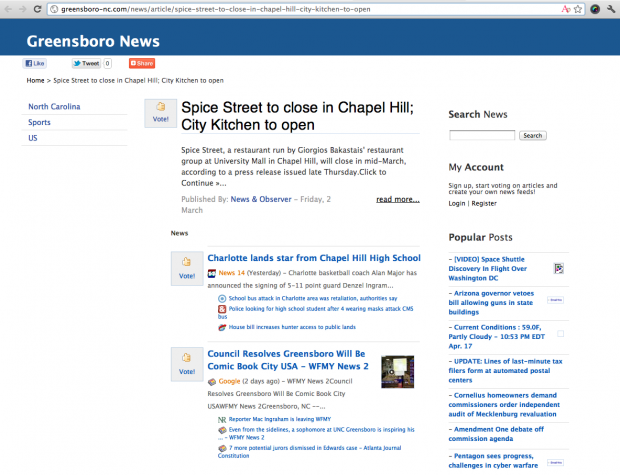This screenshot has height=475, width=620.
Task: Open School bus attack in Charlotte link
Action: click(313, 298)
